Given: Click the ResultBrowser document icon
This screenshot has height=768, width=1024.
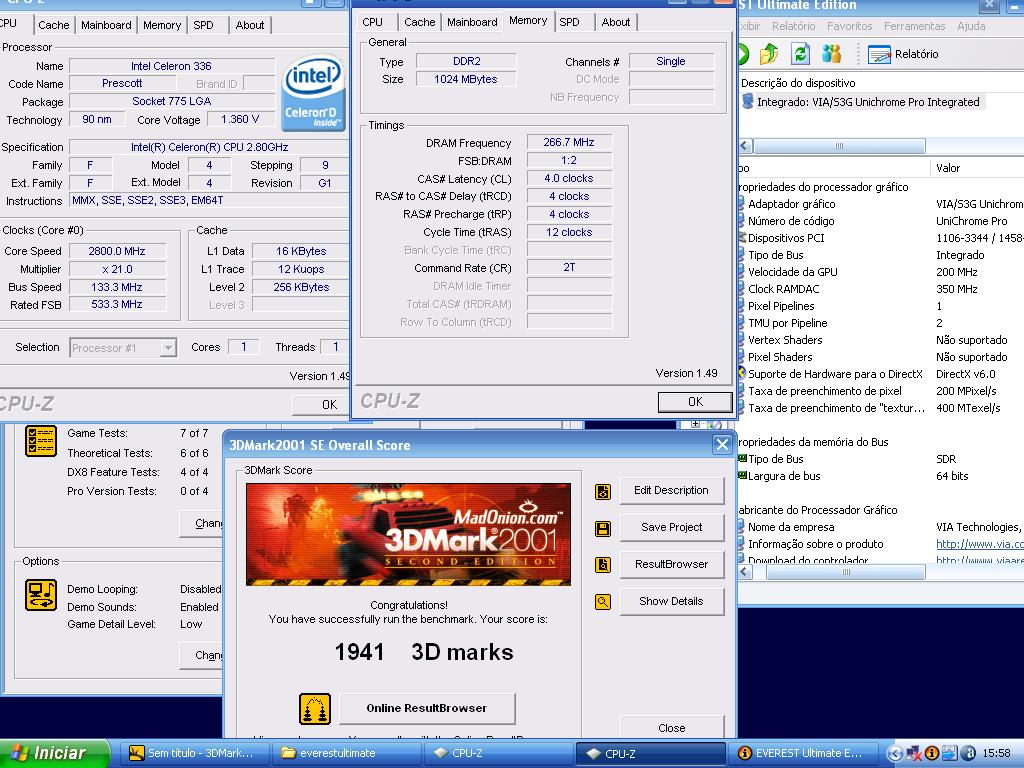Looking at the screenshot, I should click(x=603, y=565).
